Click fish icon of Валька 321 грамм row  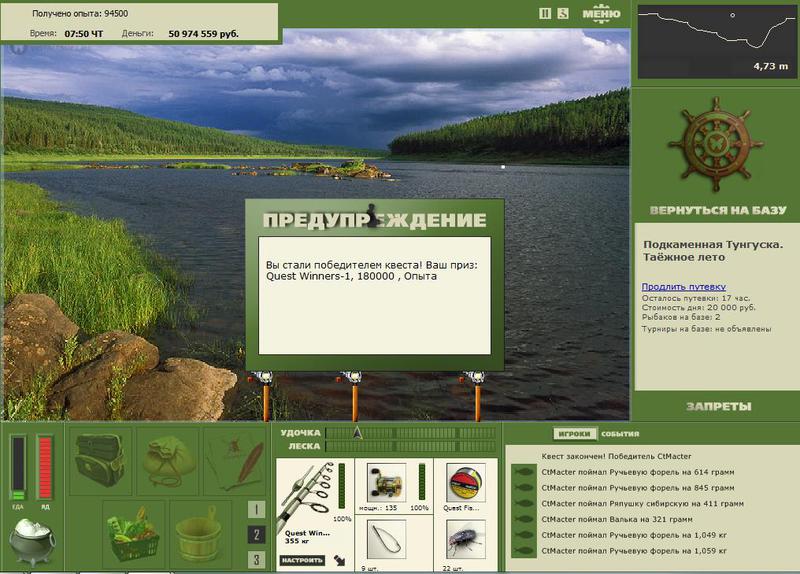[523, 519]
